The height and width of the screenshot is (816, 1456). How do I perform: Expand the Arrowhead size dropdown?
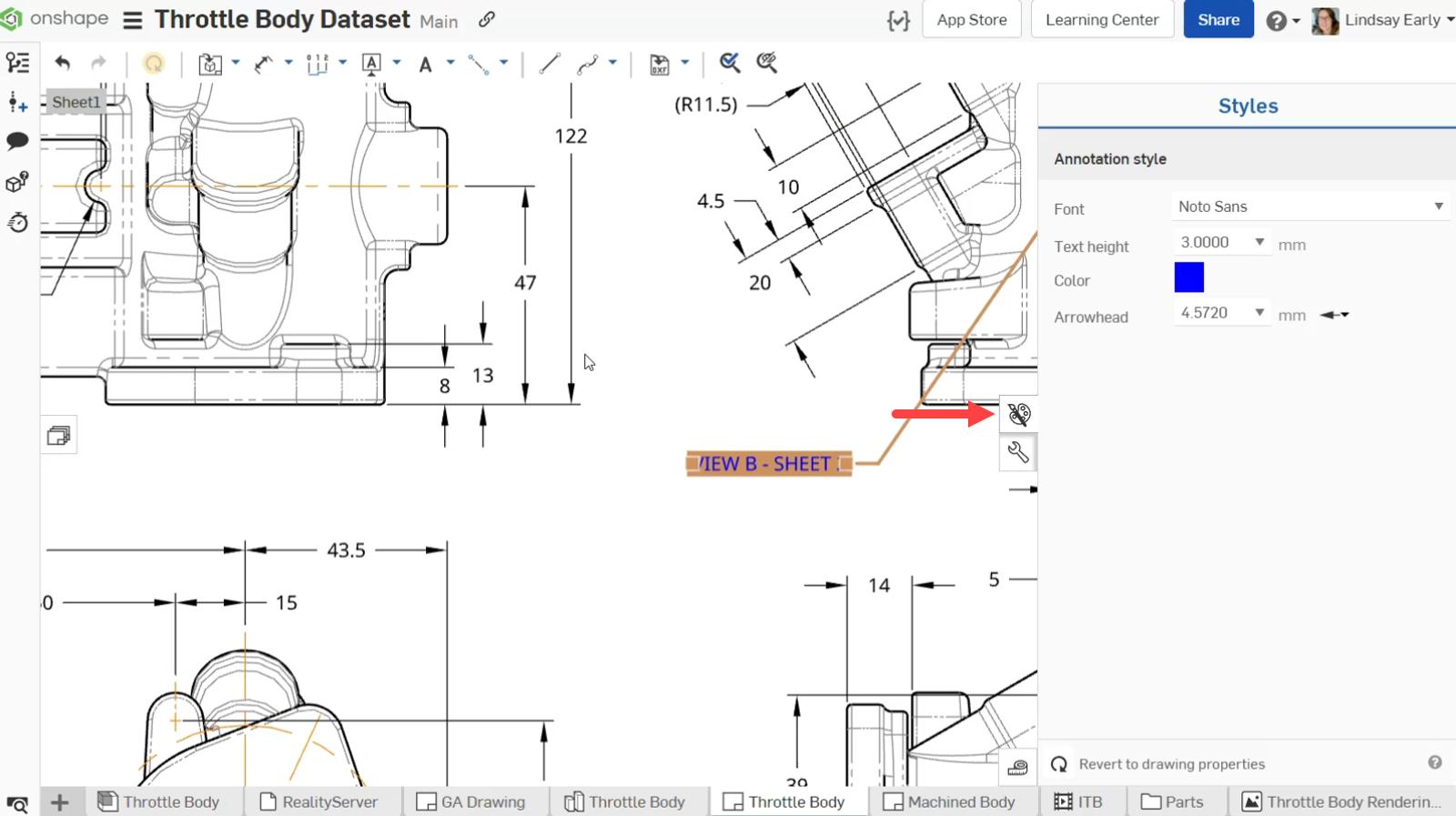(1259, 313)
